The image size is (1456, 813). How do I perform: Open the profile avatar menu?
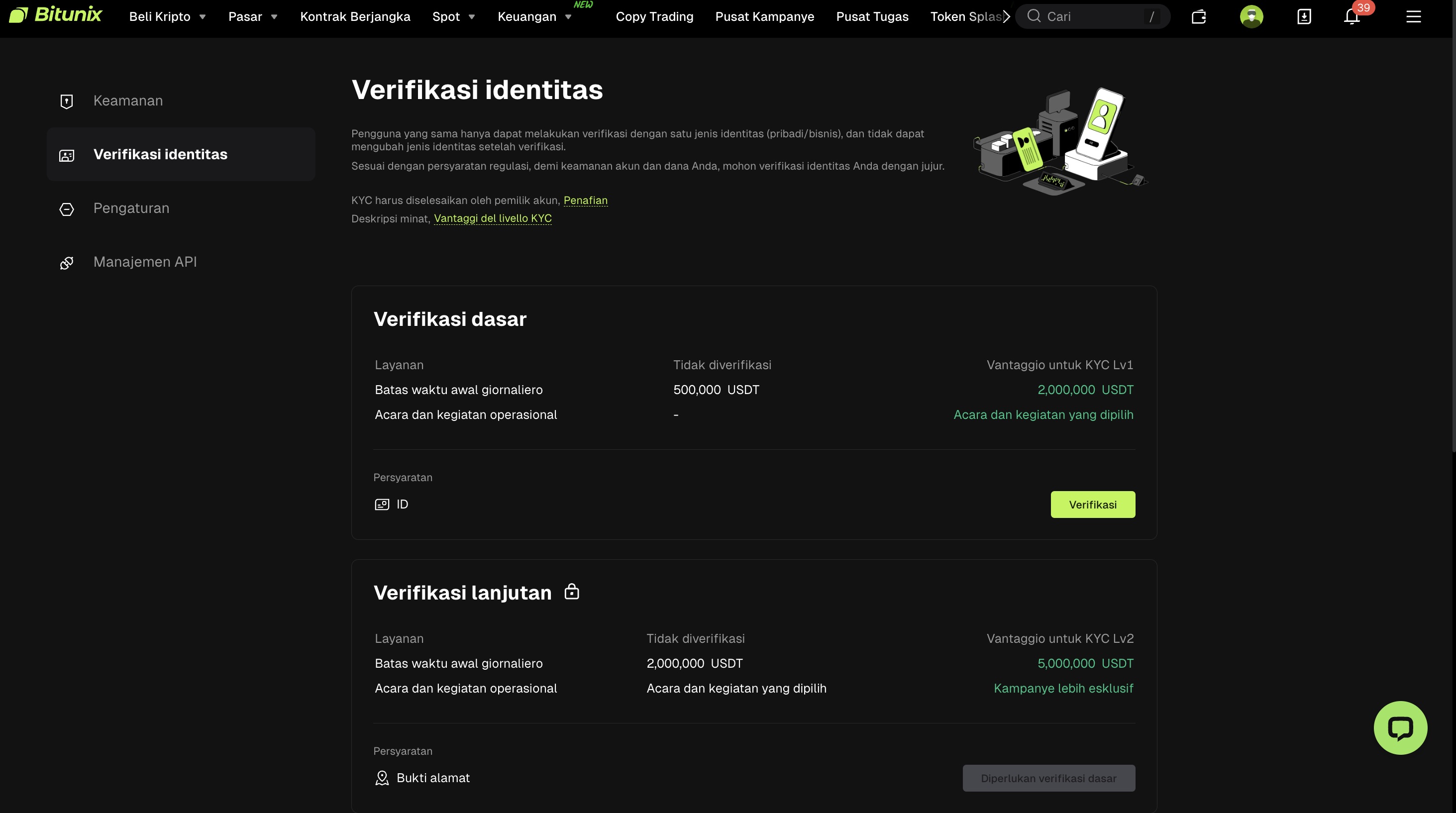pyautogui.click(x=1251, y=16)
